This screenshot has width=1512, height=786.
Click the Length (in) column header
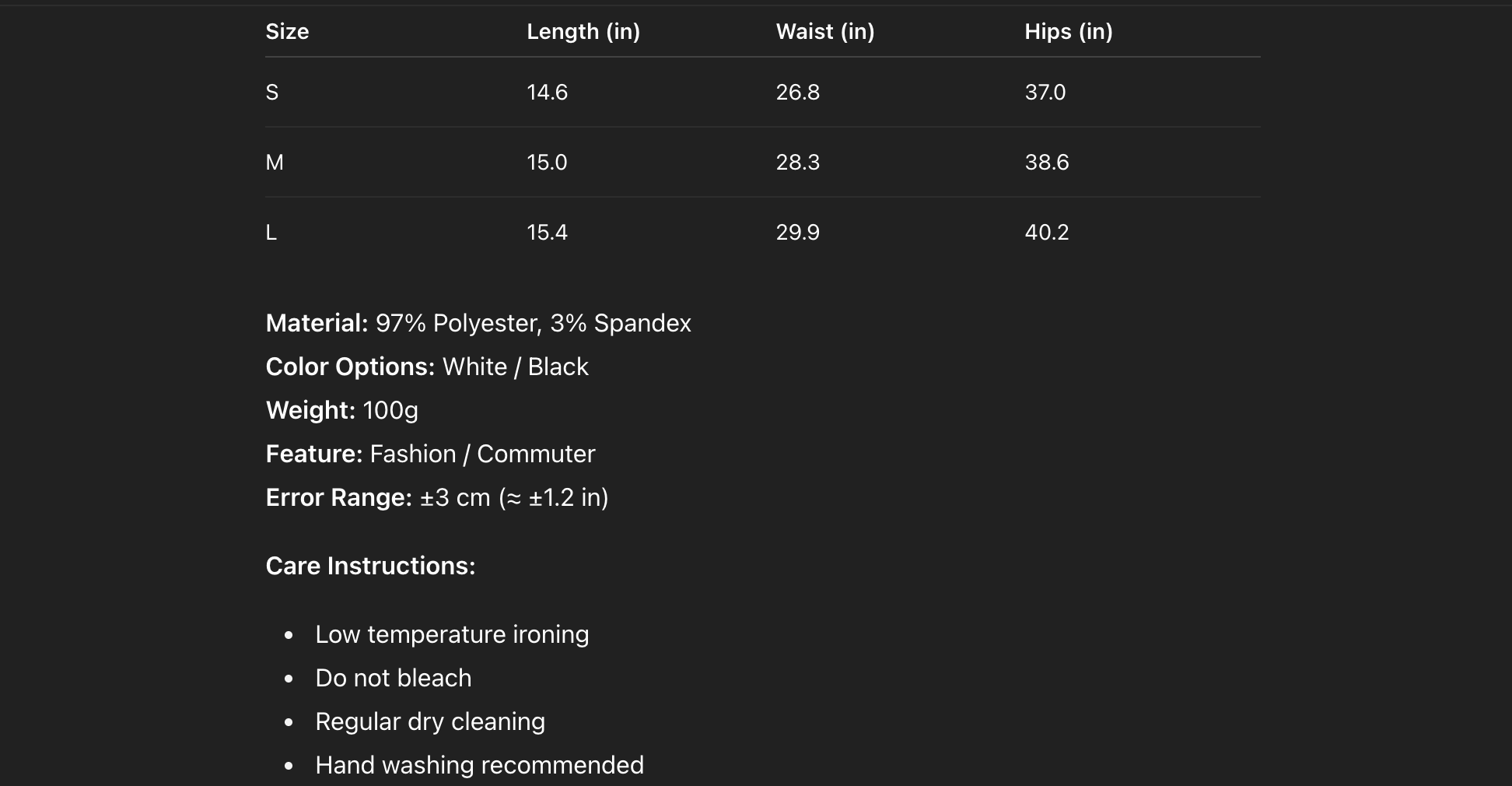click(583, 32)
